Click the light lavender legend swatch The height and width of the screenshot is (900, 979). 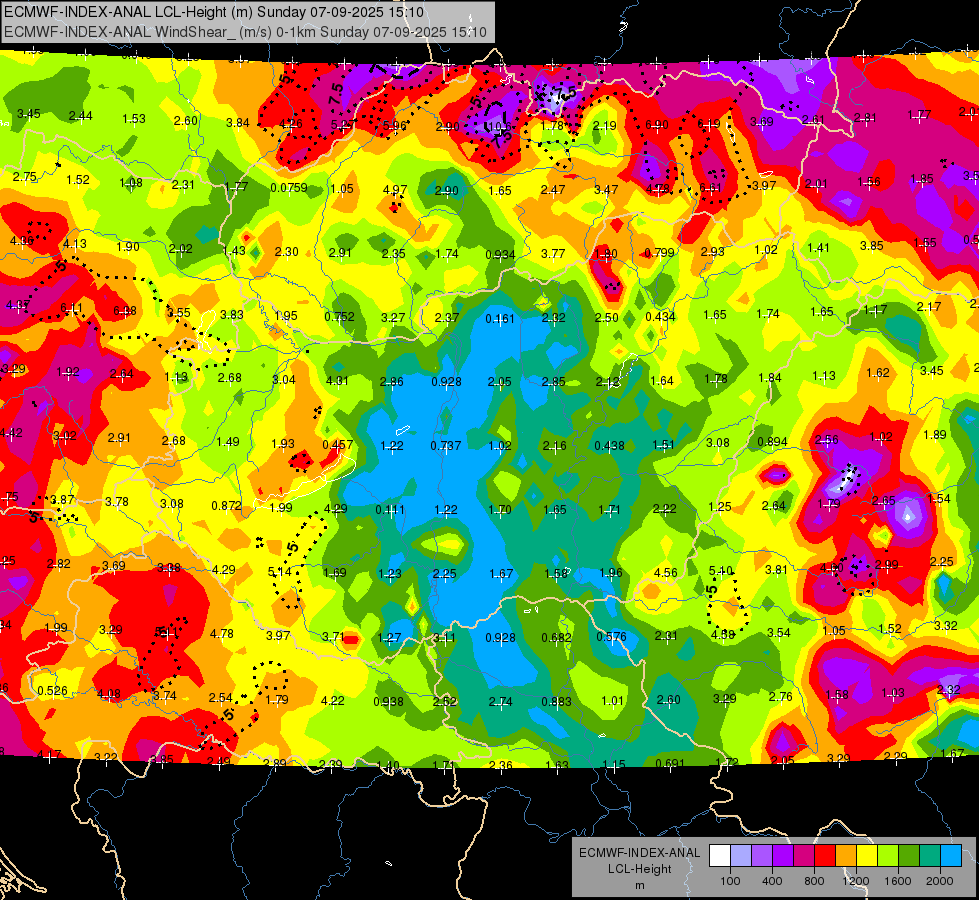(741, 855)
